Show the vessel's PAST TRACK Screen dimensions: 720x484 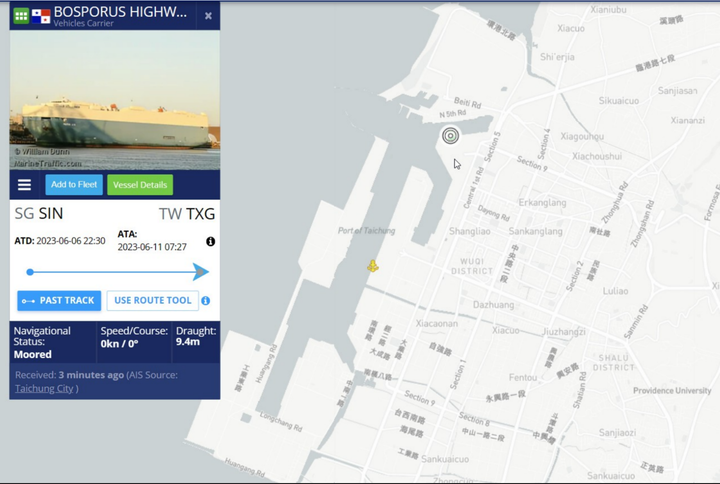59,300
